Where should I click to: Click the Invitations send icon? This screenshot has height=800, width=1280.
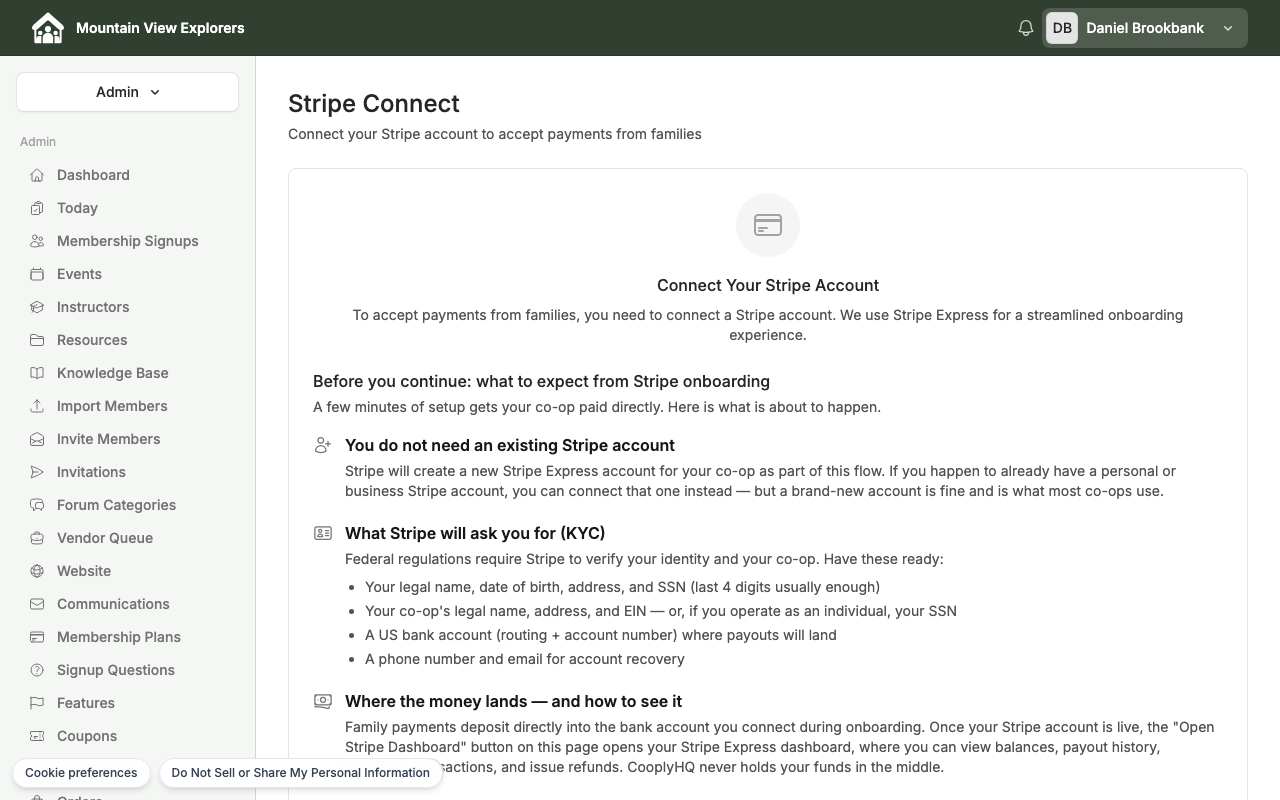tap(37, 472)
